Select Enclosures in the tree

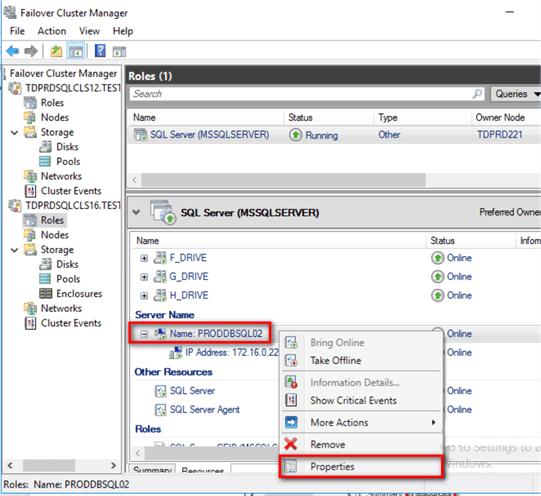click(79, 294)
